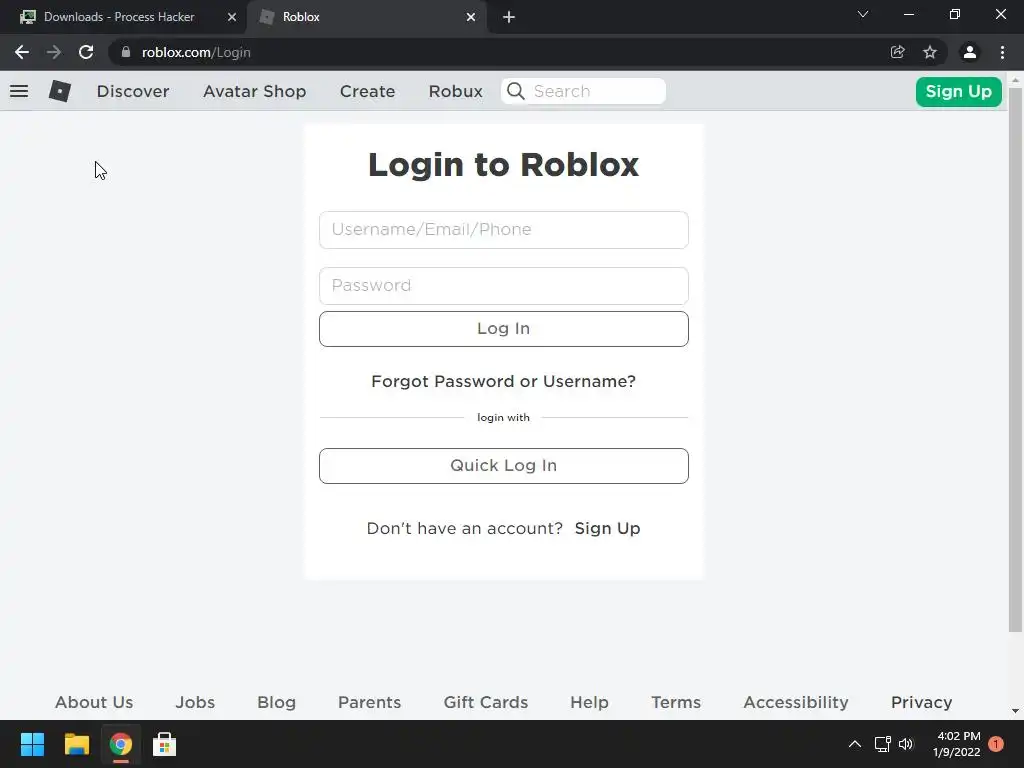
Task: Open the tab search dropdown arrow
Action: click(863, 14)
